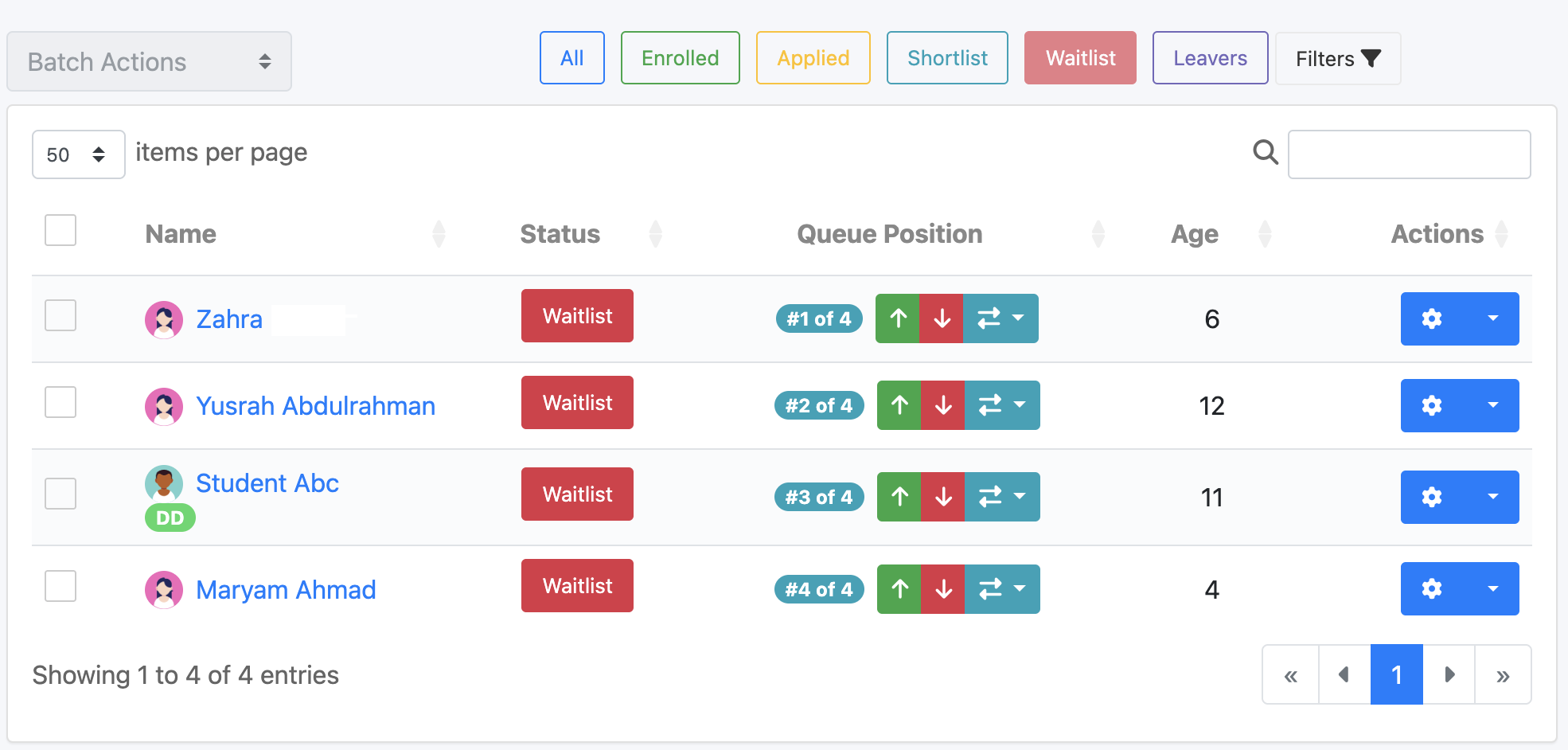
Task: Open gear settings for Zahra's row
Action: [1432, 318]
